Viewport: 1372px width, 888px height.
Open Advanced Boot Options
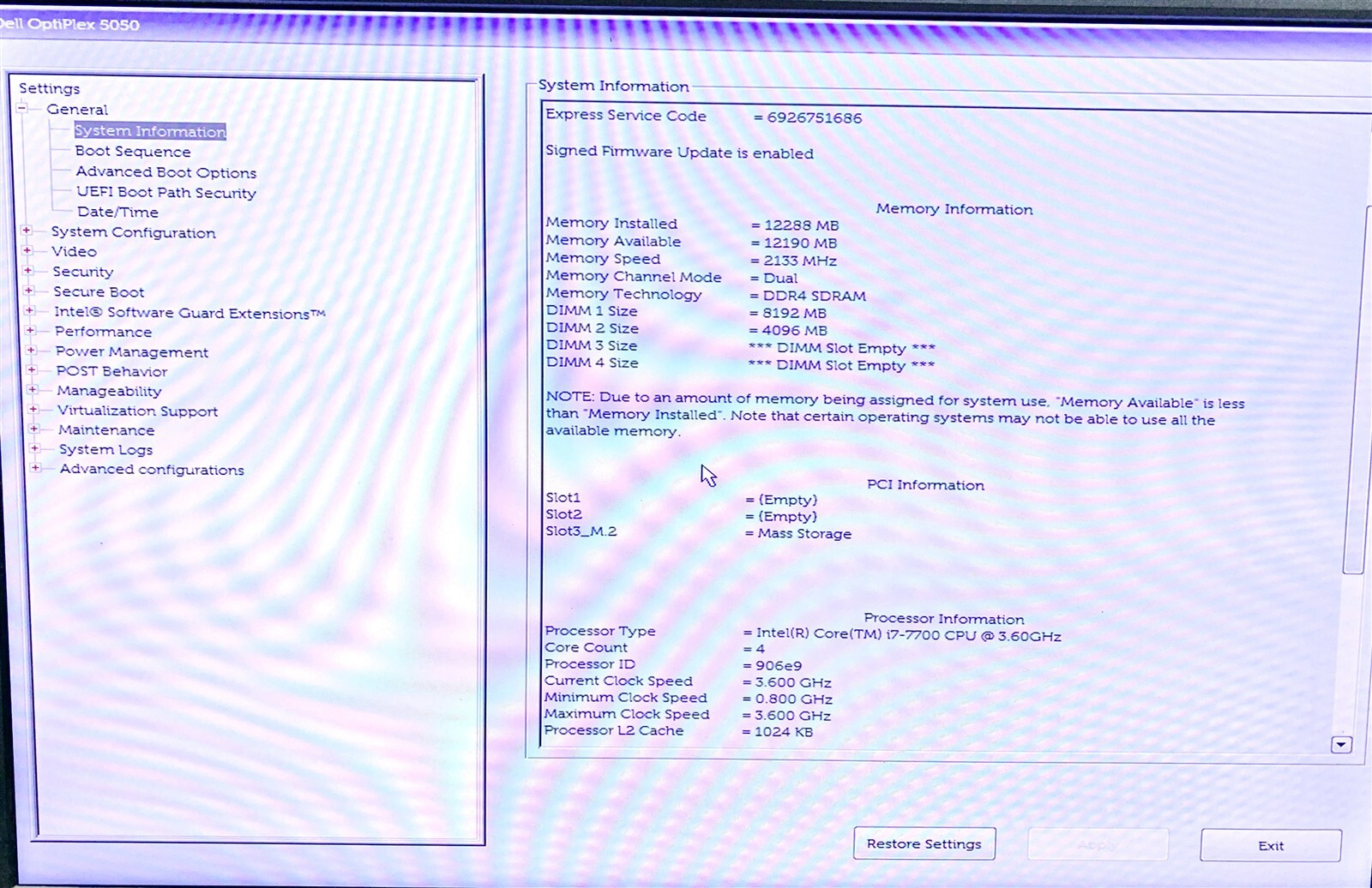click(166, 171)
